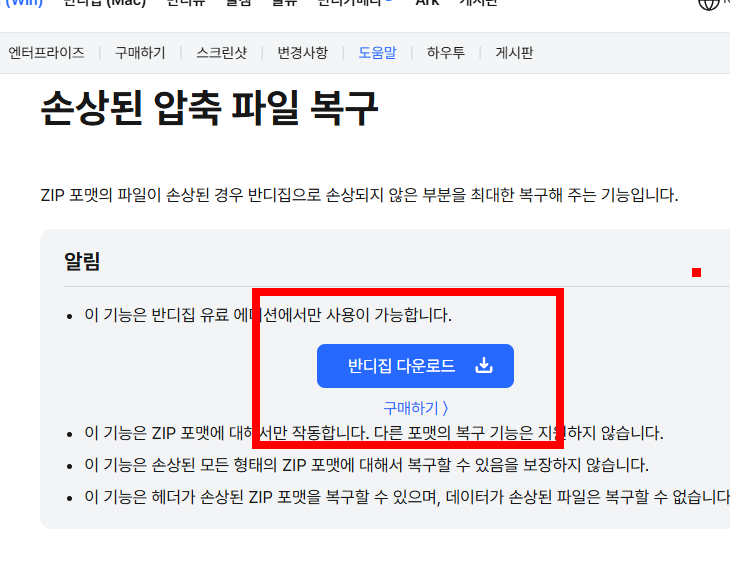Click the bullet saying 다른 포맷의 복구 기능은 지원하지 않습니다

(x=373, y=433)
